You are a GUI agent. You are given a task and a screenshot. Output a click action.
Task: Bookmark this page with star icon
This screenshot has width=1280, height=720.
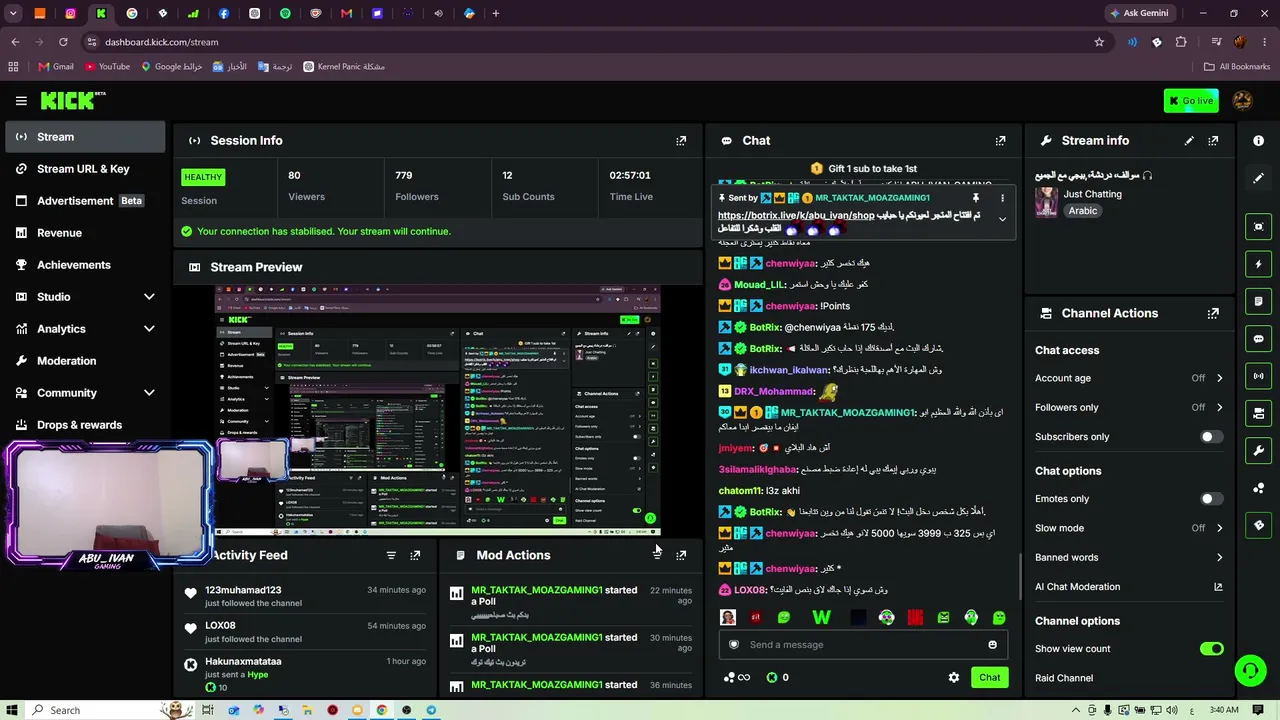click(x=1099, y=42)
